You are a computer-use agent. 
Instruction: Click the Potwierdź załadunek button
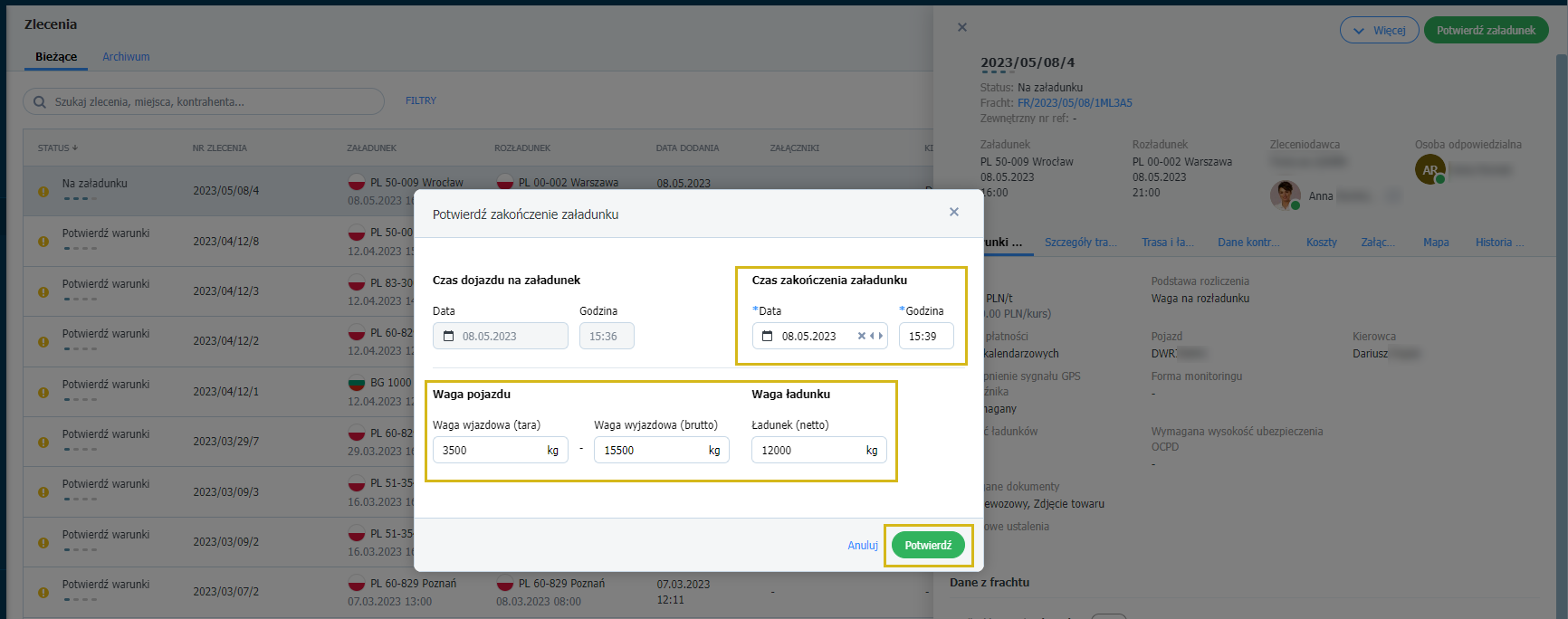(x=1487, y=30)
